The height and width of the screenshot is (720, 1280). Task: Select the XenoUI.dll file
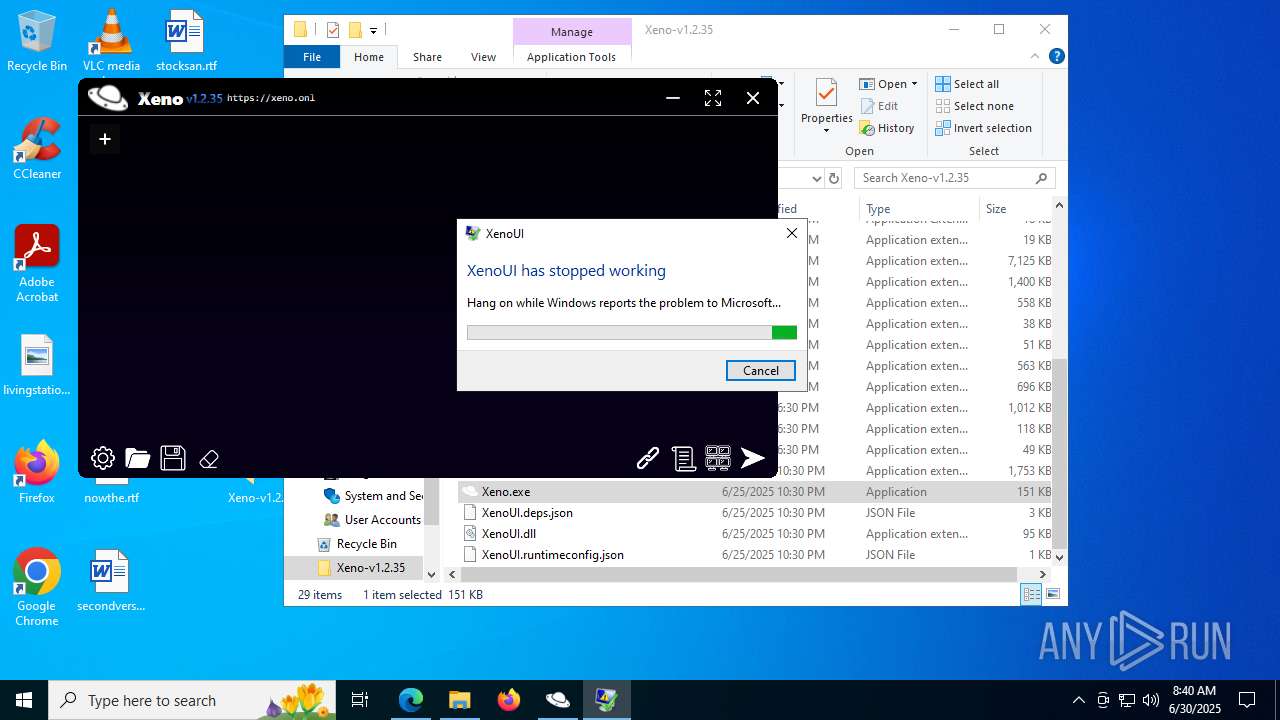coord(756,534)
